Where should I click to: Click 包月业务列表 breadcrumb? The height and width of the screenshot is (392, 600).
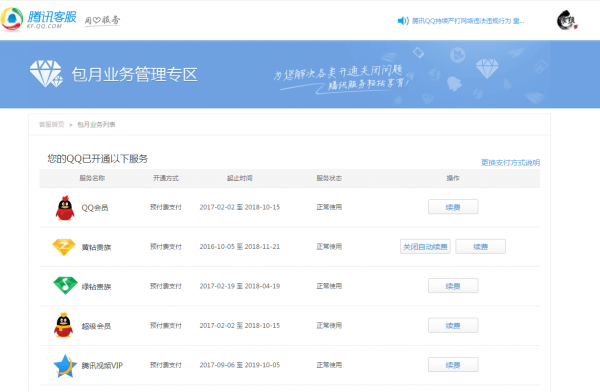[x=96, y=124]
